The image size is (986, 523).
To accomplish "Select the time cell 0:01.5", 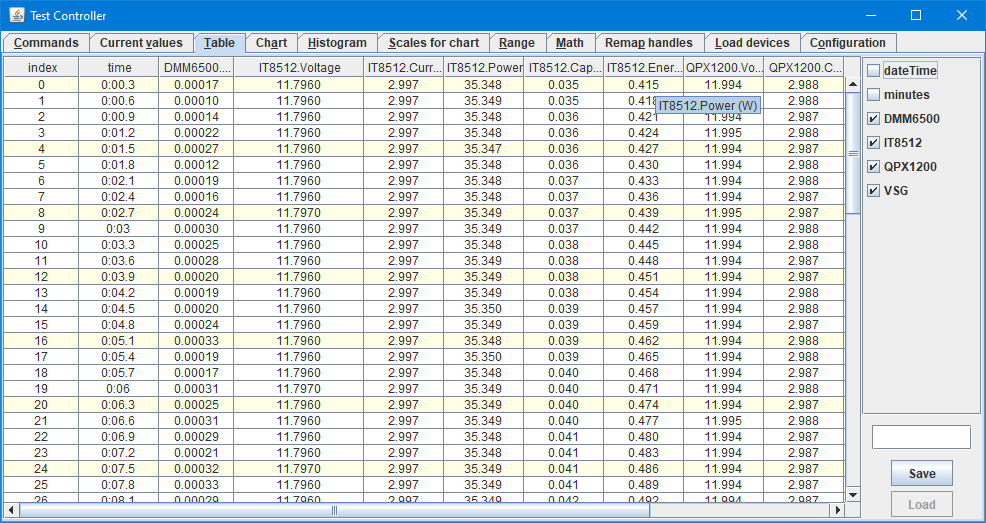I will tap(119, 149).
